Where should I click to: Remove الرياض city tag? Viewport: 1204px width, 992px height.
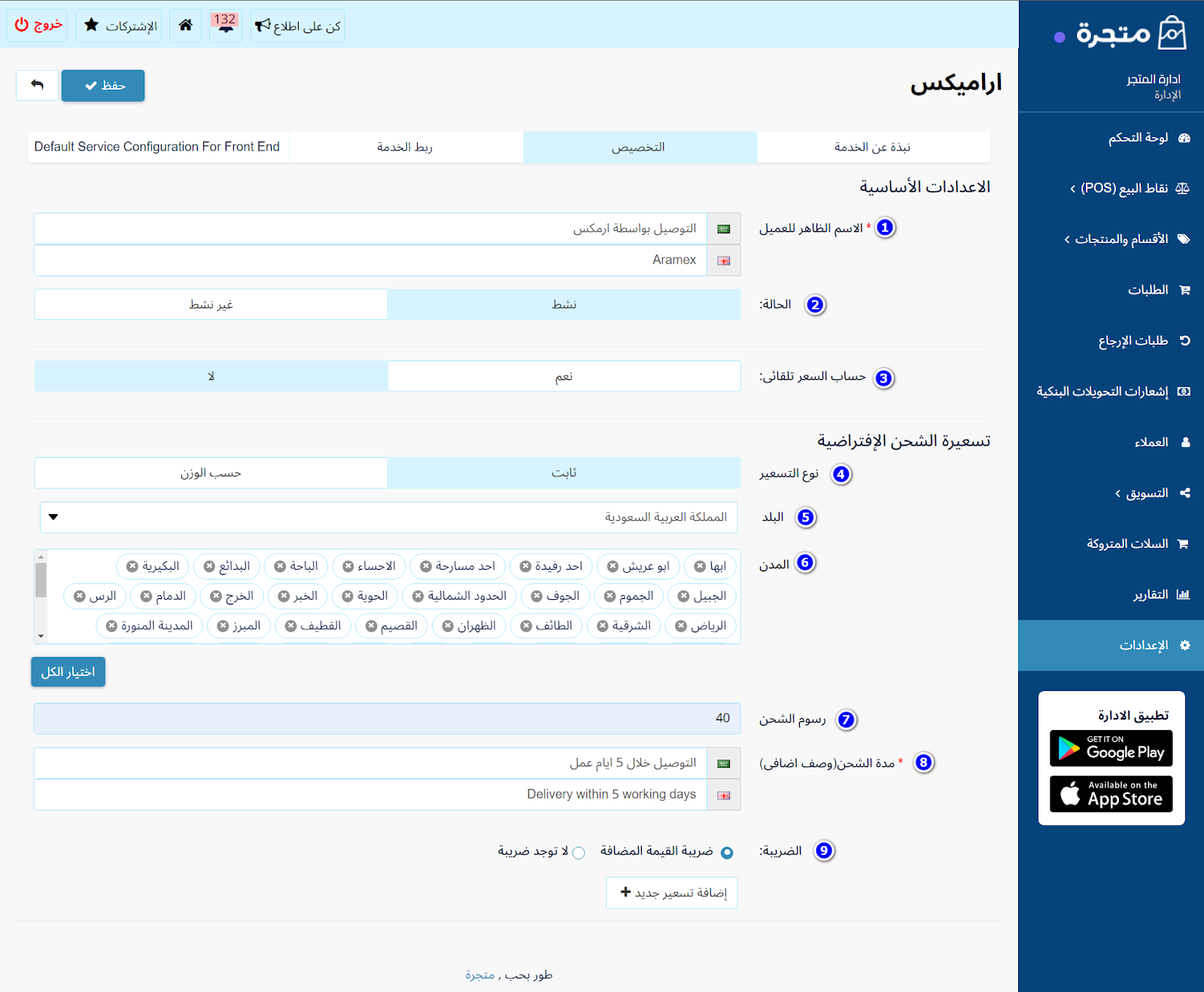pyautogui.click(x=681, y=625)
